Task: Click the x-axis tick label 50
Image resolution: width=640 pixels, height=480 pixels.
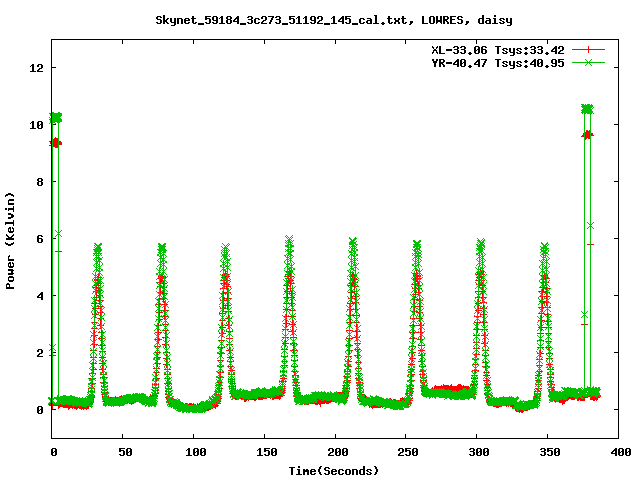Action: click(125, 452)
